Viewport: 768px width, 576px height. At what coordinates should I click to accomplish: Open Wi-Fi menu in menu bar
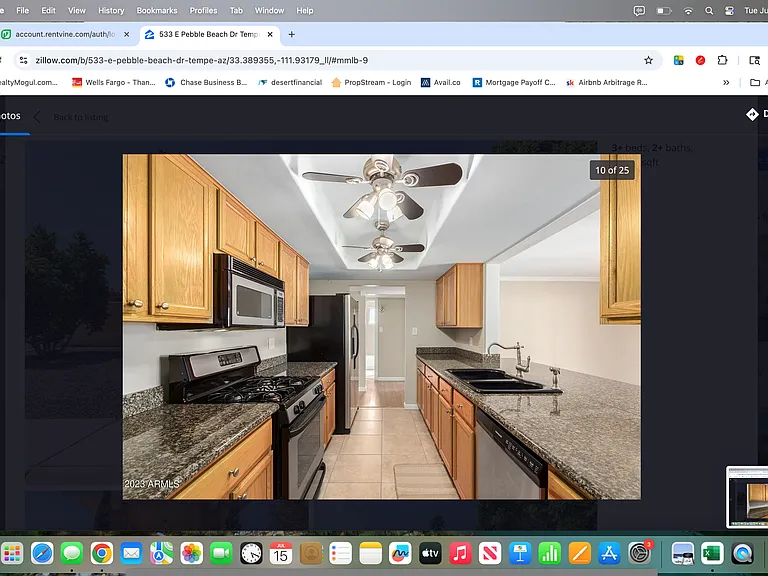click(x=688, y=11)
